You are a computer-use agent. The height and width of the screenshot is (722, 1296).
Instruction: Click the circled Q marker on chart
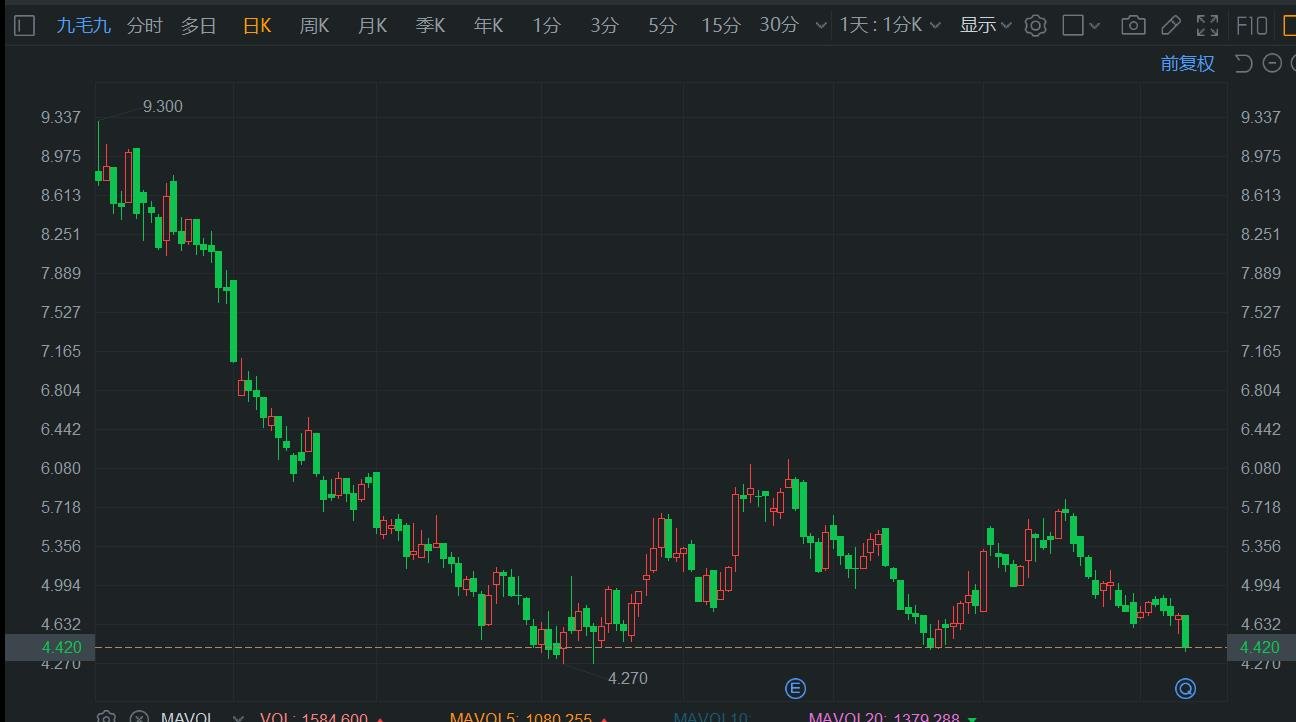pos(1185,688)
